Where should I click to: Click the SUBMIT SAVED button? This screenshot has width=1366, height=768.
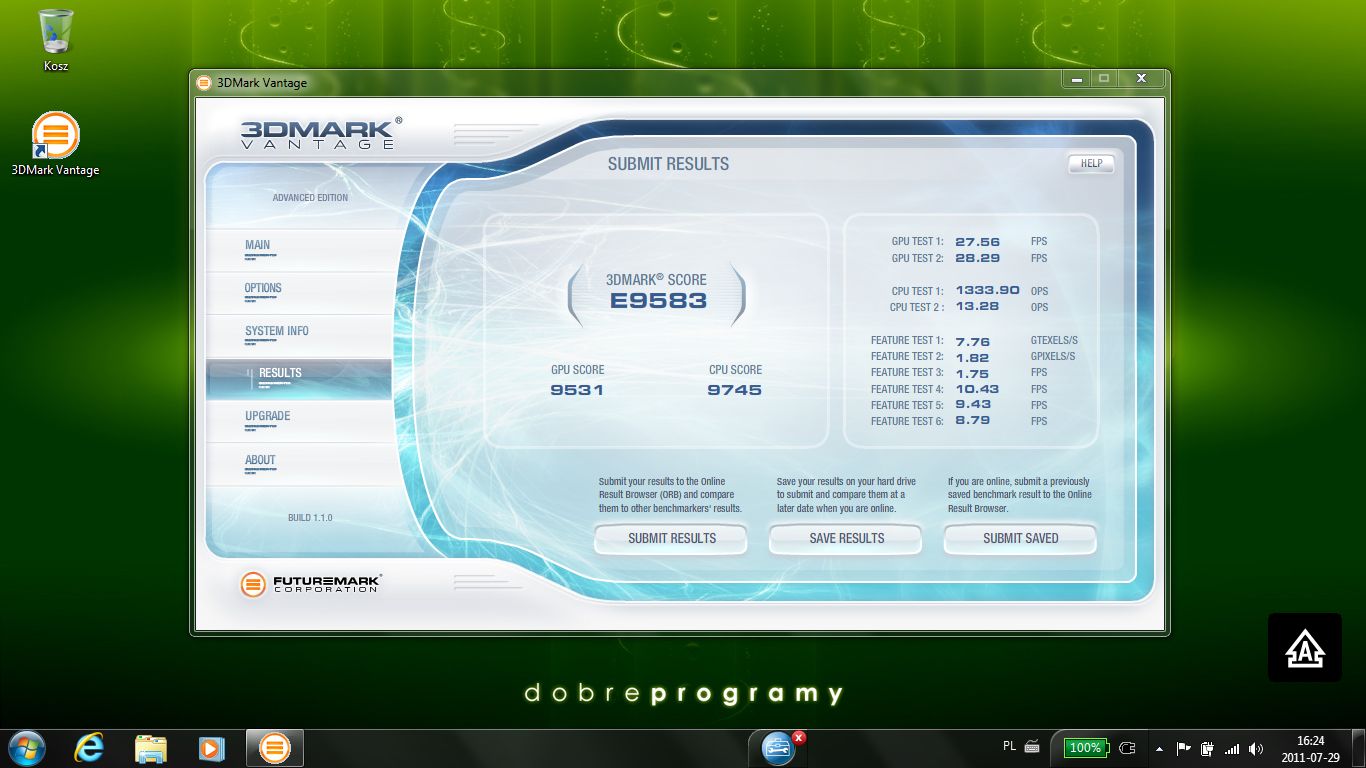pos(1020,538)
